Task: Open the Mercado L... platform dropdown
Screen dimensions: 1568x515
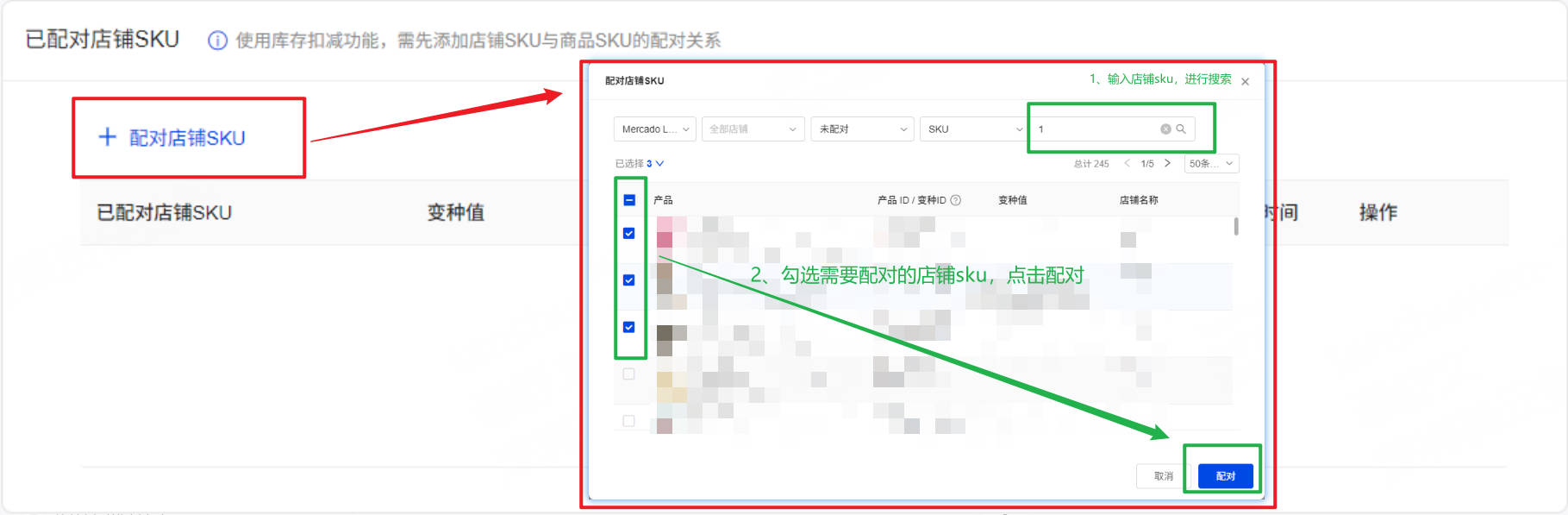Action: (x=654, y=129)
